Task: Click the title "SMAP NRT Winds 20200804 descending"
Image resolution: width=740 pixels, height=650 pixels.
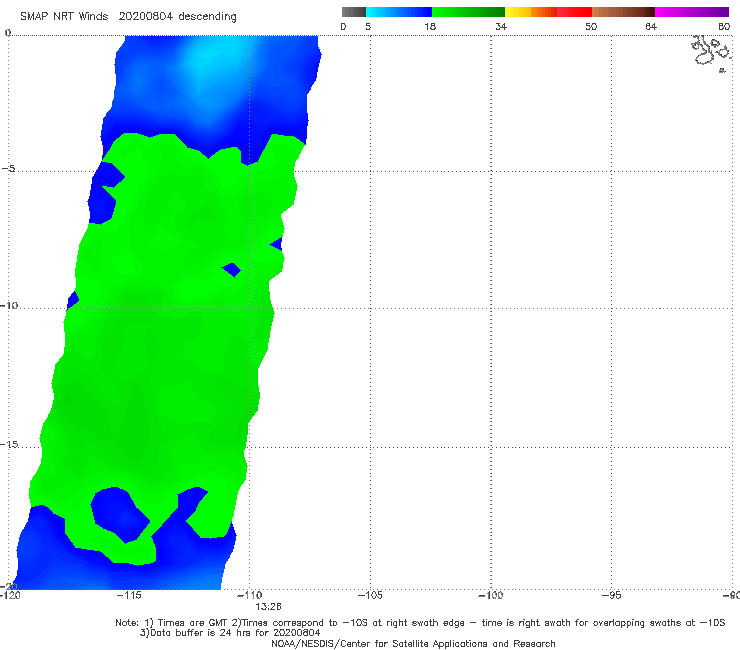Action: coord(128,16)
